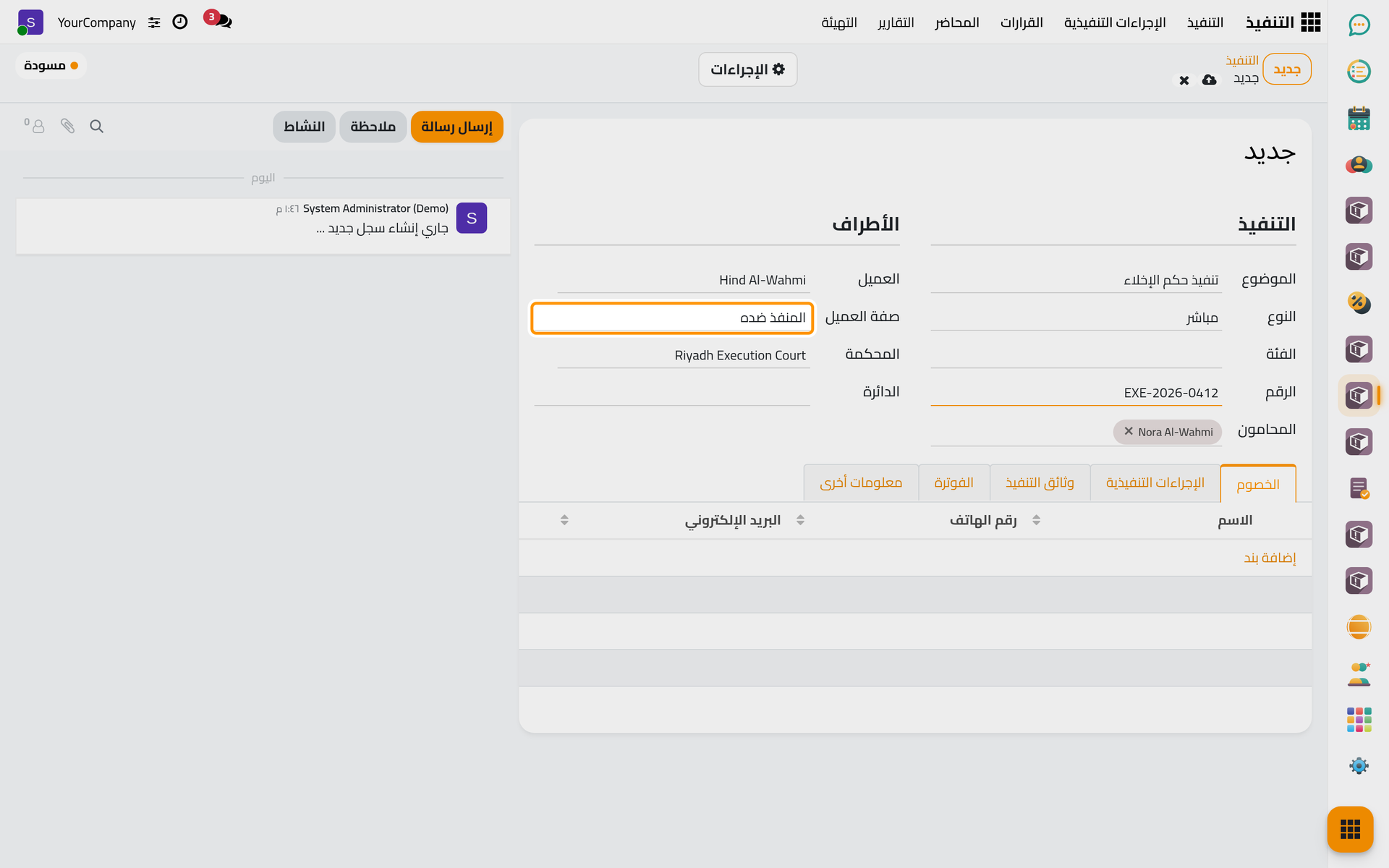Open the القرارات top menu

[1021, 22]
